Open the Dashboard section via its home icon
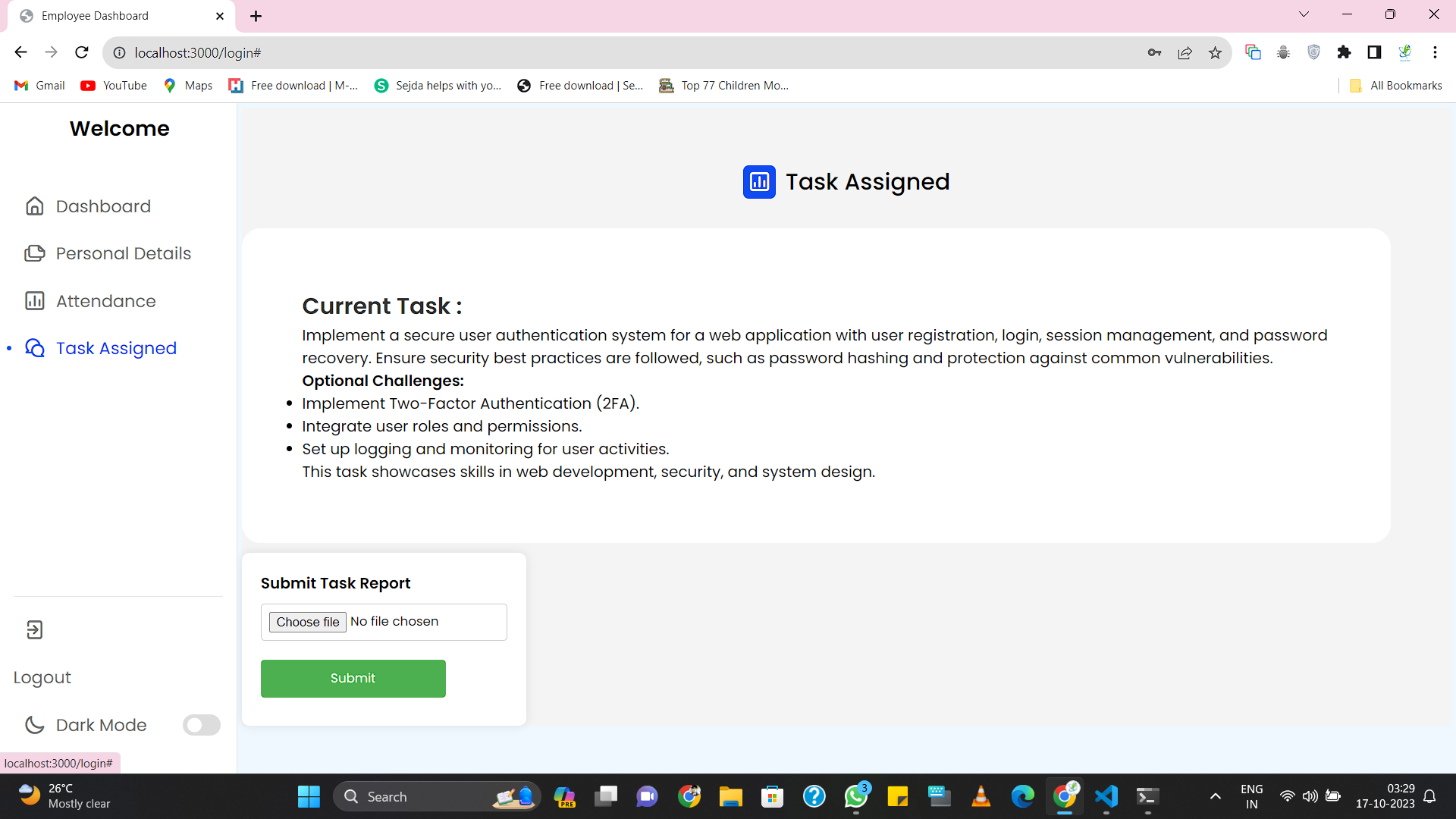The image size is (1456, 819). pos(35,206)
